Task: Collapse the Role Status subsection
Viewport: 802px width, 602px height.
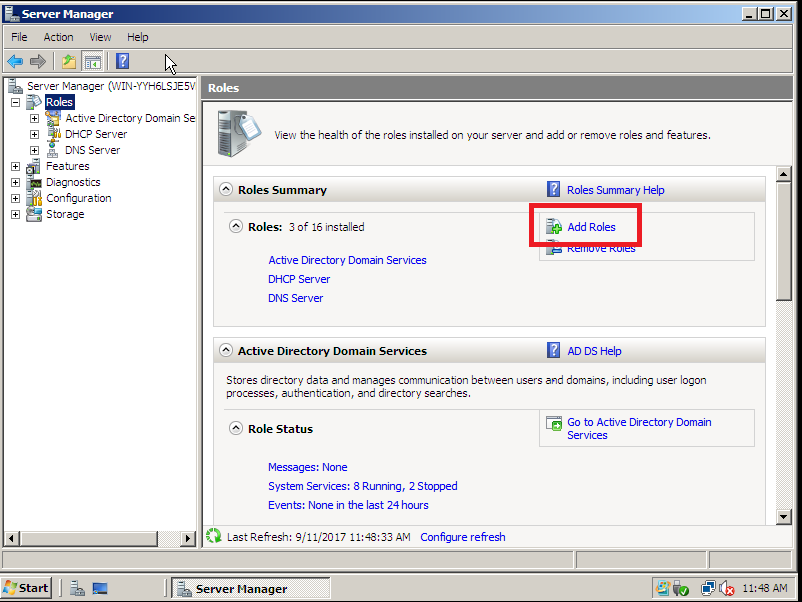Action: pyautogui.click(x=235, y=428)
